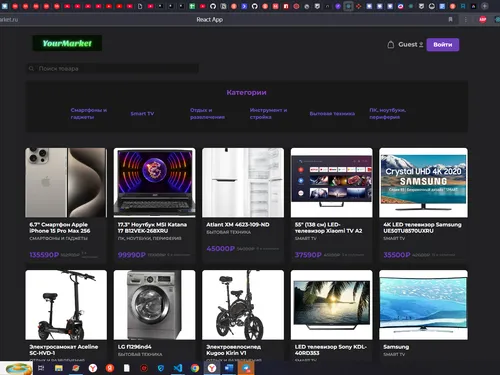Click the ABP adblock extension icon
Image resolution: width=500 pixels, height=375 pixels.
[483, 20]
